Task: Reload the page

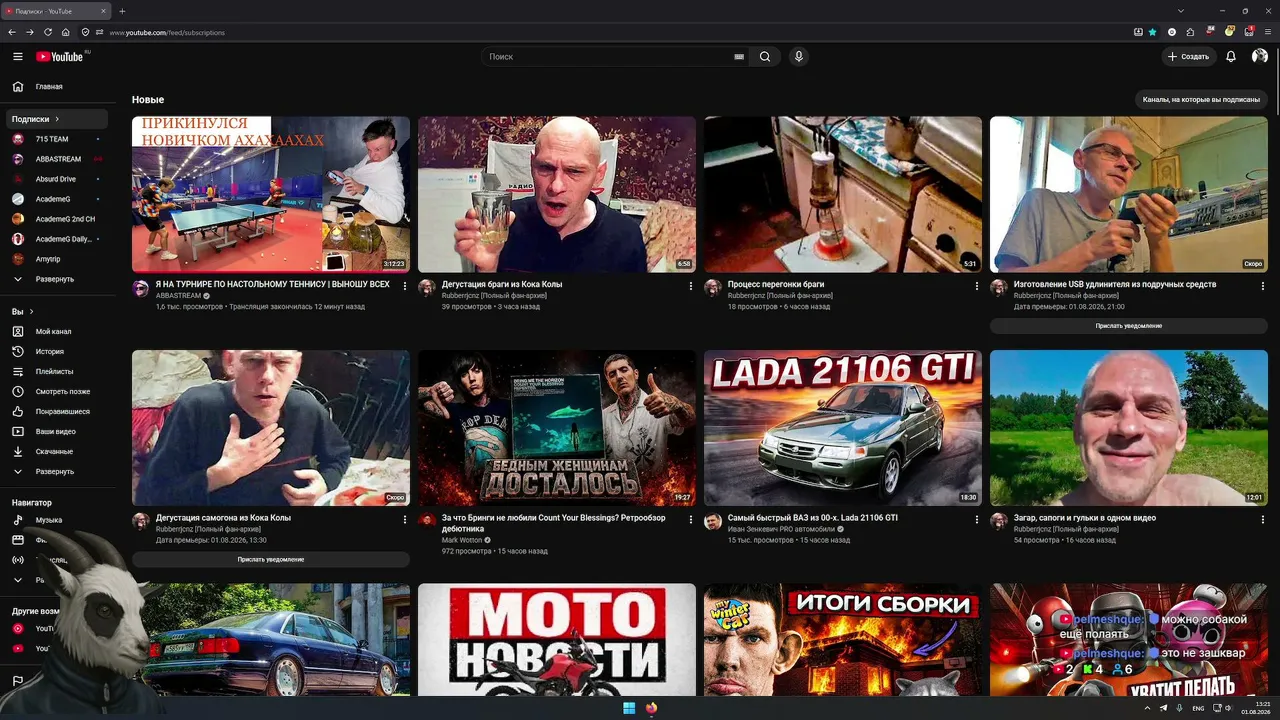Action: click(48, 32)
